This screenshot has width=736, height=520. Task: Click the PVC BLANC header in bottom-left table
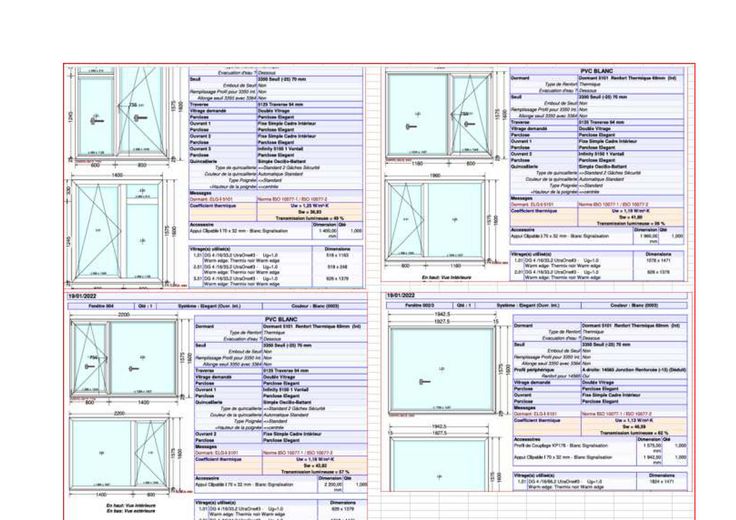pyautogui.click(x=282, y=320)
